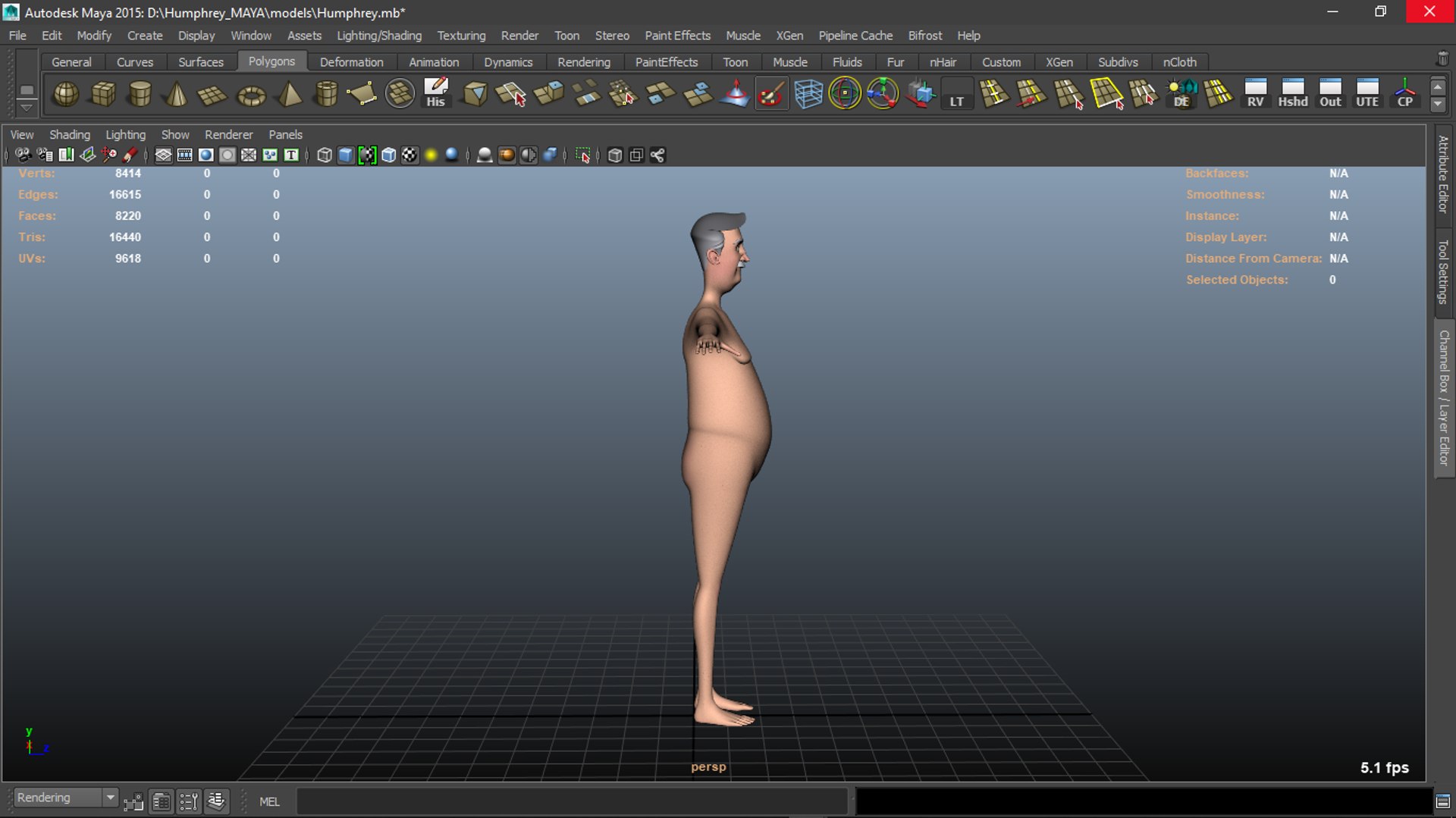Create a polygon pyramid from the shelf
This screenshot has height=818, width=1456.
pyautogui.click(x=289, y=94)
